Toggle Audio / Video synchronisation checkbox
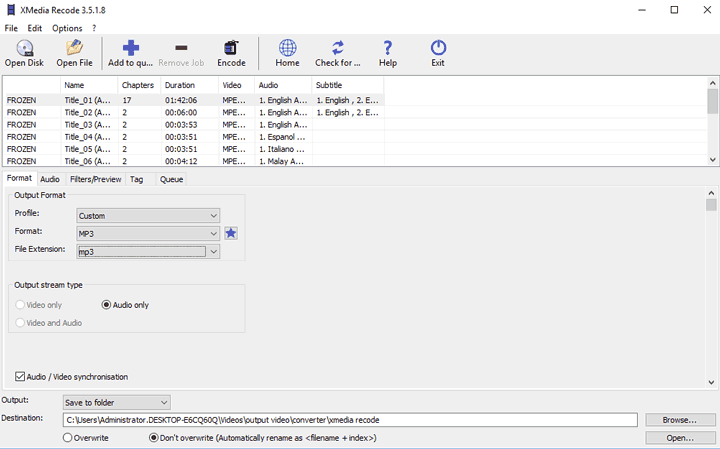 [x=20, y=377]
